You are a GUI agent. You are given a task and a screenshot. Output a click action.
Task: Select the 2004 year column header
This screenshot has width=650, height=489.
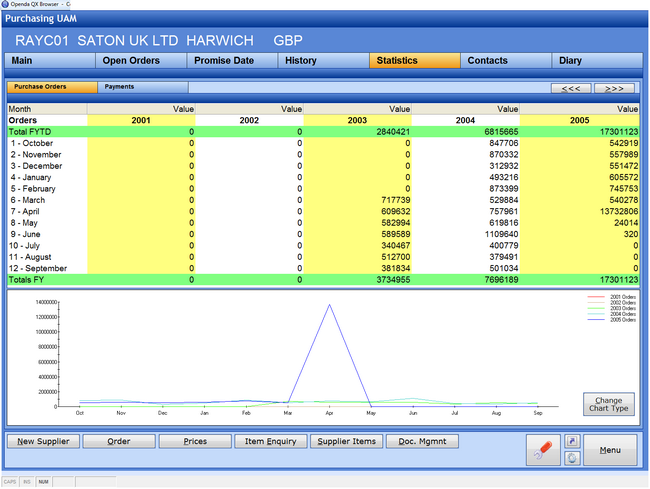[x=465, y=120]
